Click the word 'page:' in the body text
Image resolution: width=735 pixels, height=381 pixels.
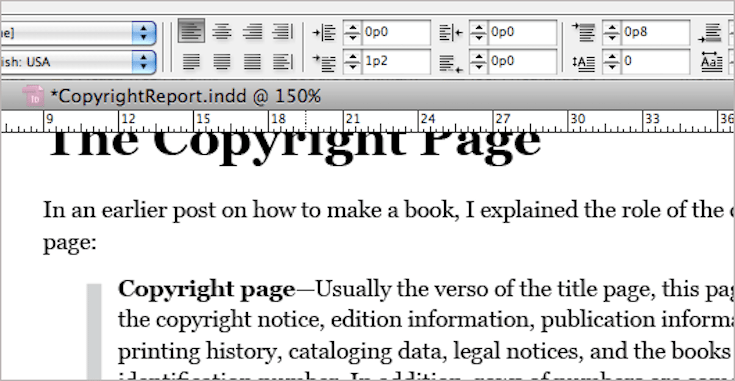[70, 243]
